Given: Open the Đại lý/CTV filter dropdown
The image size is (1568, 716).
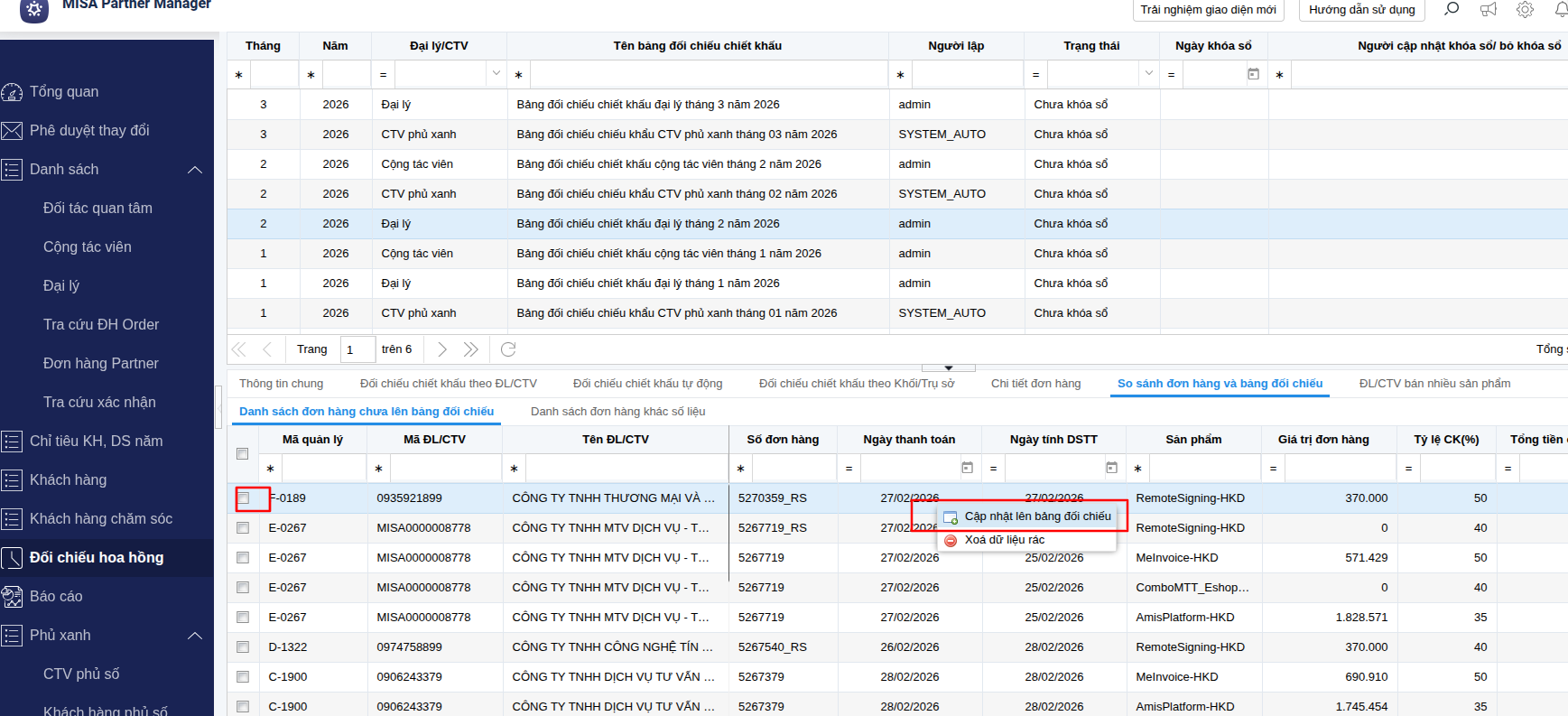Looking at the screenshot, I should coord(496,74).
